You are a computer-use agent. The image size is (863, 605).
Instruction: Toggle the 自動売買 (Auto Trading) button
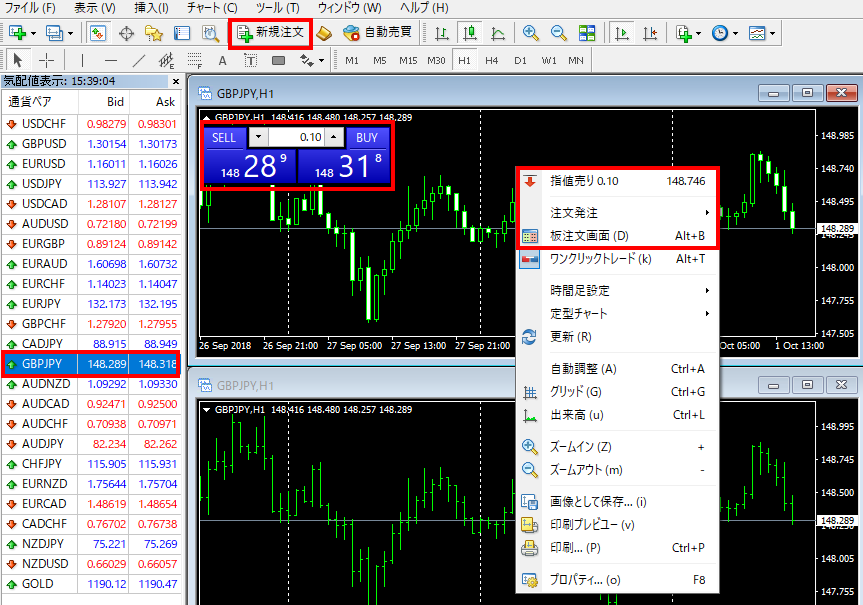(x=376, y=33)
